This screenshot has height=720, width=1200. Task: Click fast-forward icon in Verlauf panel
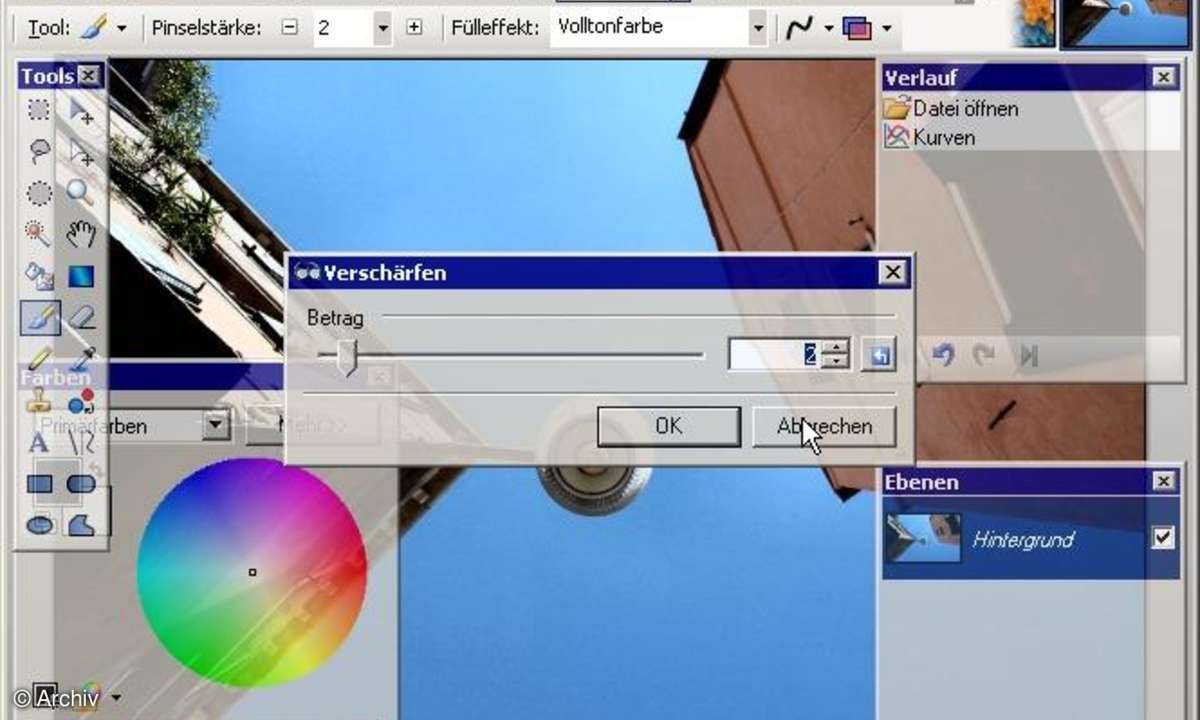pyautogui.click(x=1029, y=354)
